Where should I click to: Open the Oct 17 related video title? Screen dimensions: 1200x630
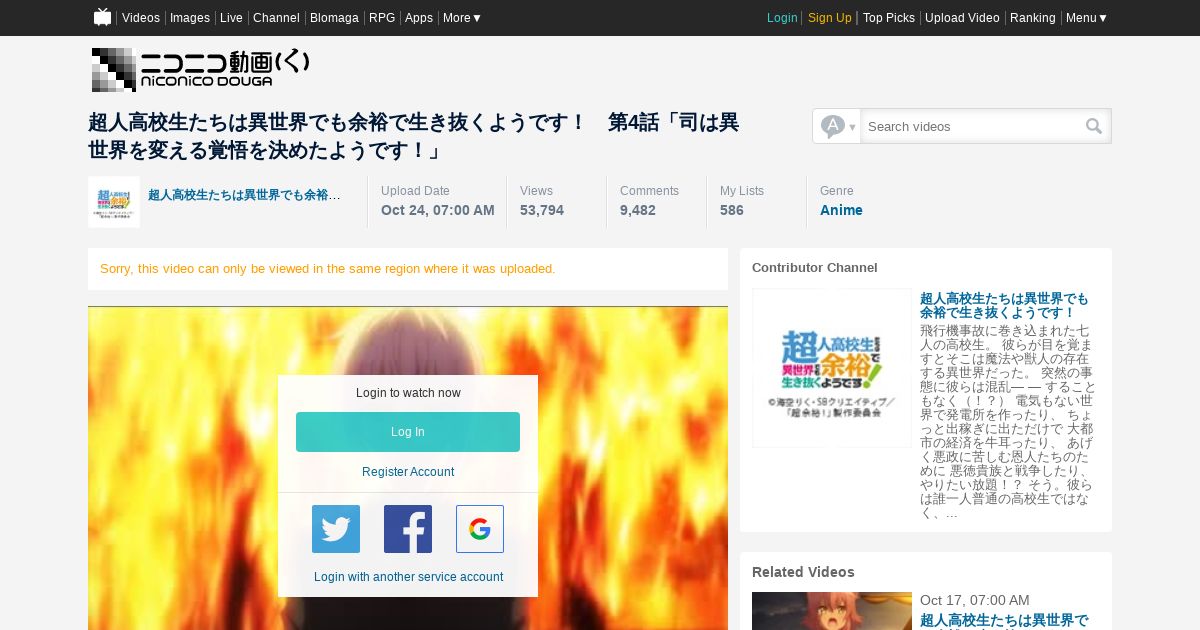click(1004, 621)
